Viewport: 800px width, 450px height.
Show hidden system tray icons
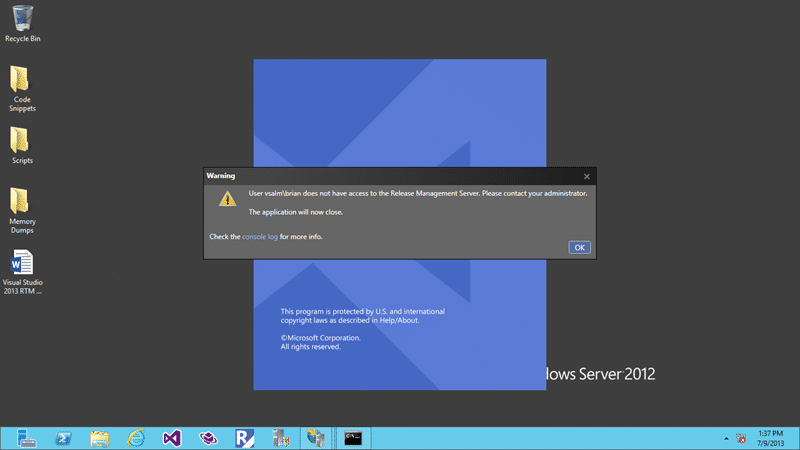(726, 439)
